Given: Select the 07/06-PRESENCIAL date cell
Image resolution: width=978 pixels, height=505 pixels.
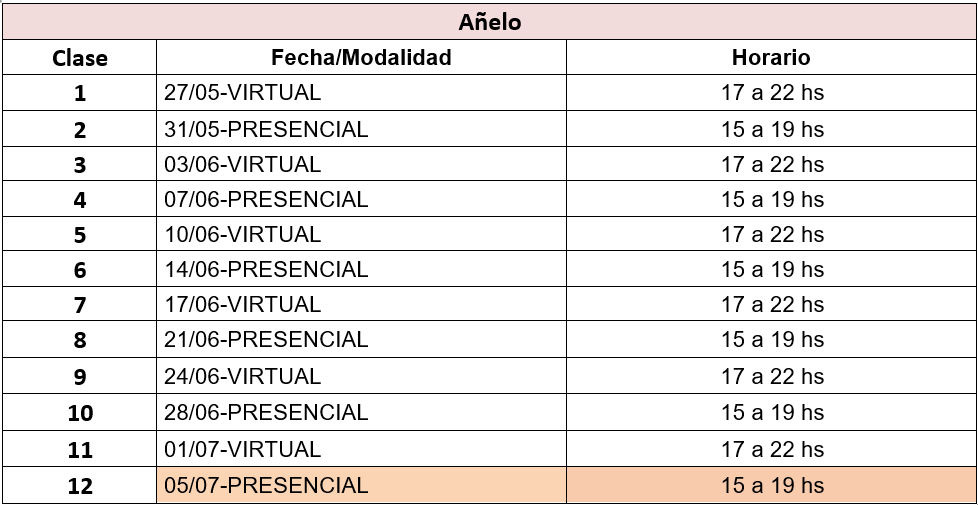Looking at the screenshot, I should 361,200.
